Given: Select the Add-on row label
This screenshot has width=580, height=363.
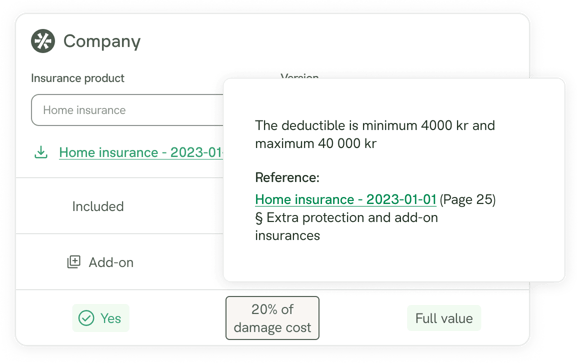Looking at the screenshot, I should pos(111,262).
